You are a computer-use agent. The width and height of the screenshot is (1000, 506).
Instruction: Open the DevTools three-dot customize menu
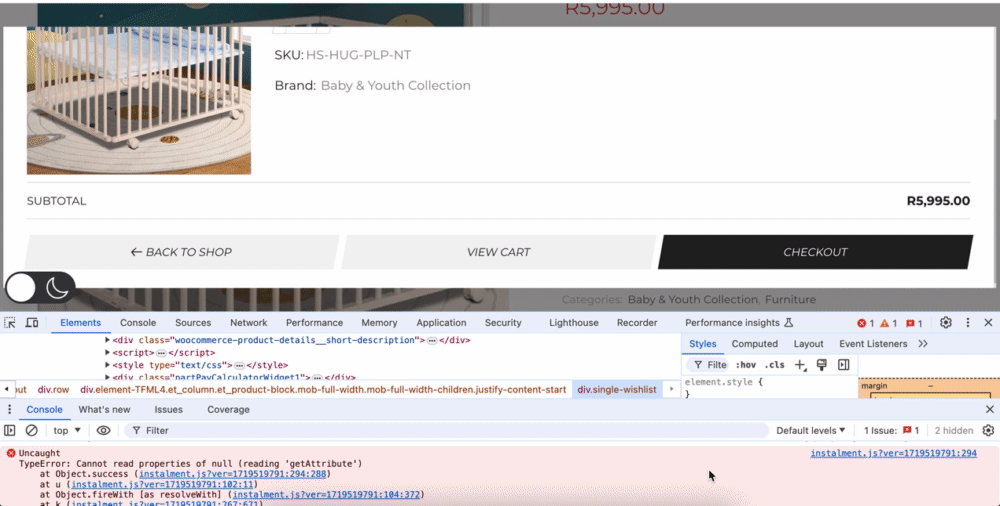[967, 323]
